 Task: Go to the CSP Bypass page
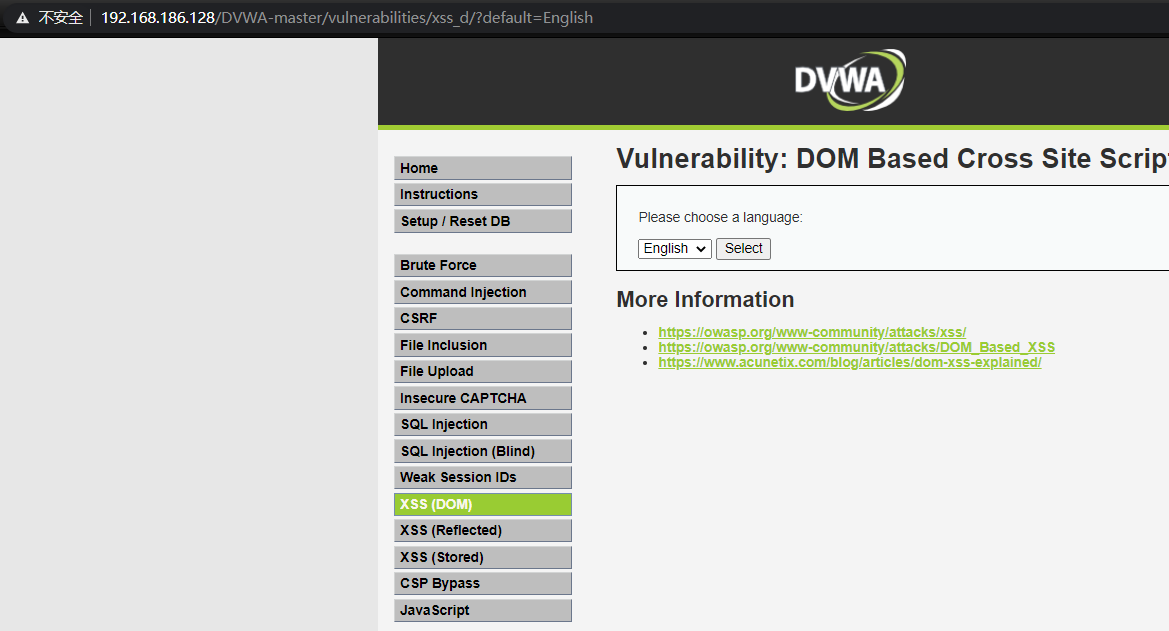click(x=482, y=583)
